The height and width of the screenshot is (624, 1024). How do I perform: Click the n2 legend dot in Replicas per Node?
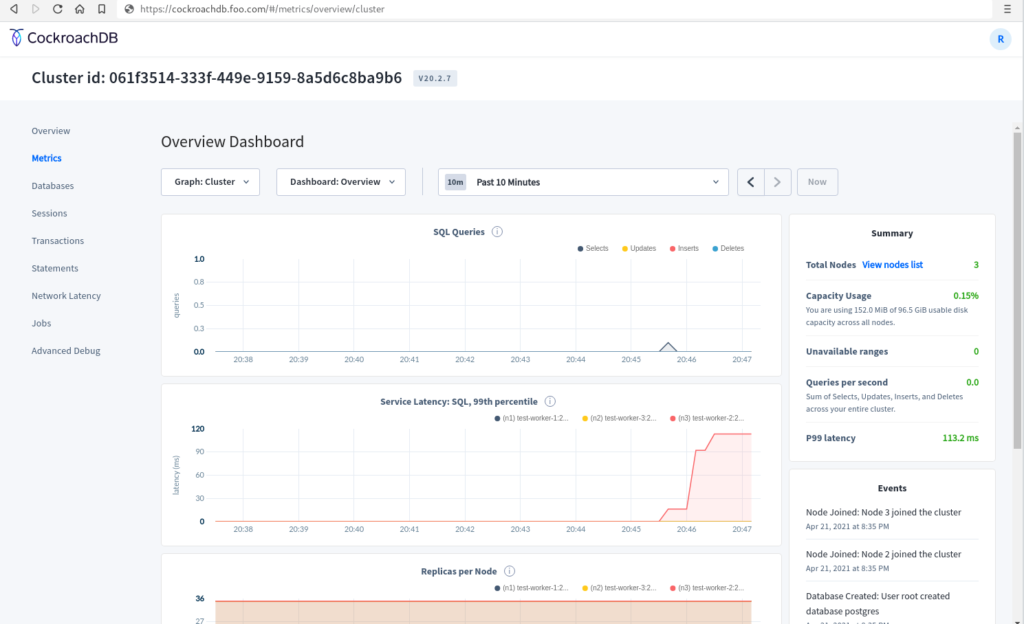[584, 588]
